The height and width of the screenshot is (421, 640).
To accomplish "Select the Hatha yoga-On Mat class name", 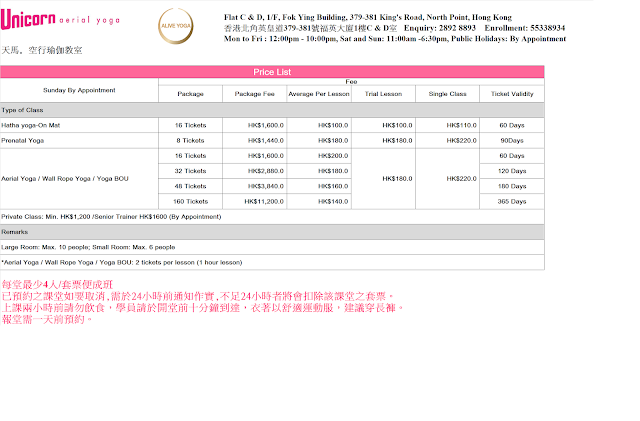I will click(x=31, y=125).
